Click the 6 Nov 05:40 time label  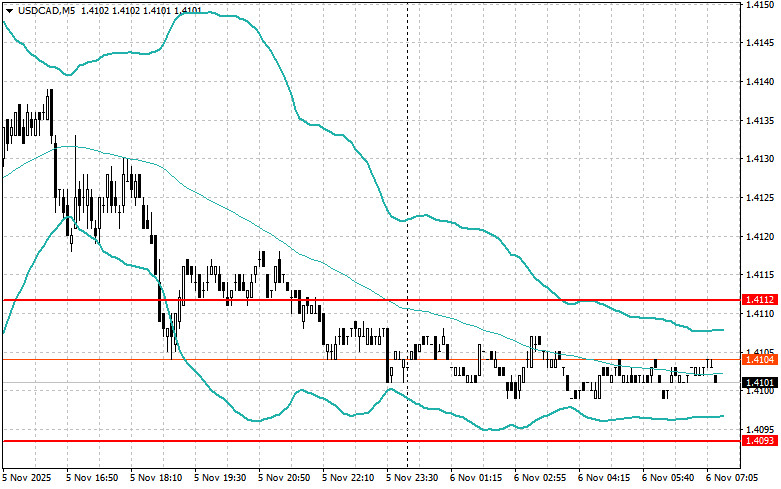[667, 478]
